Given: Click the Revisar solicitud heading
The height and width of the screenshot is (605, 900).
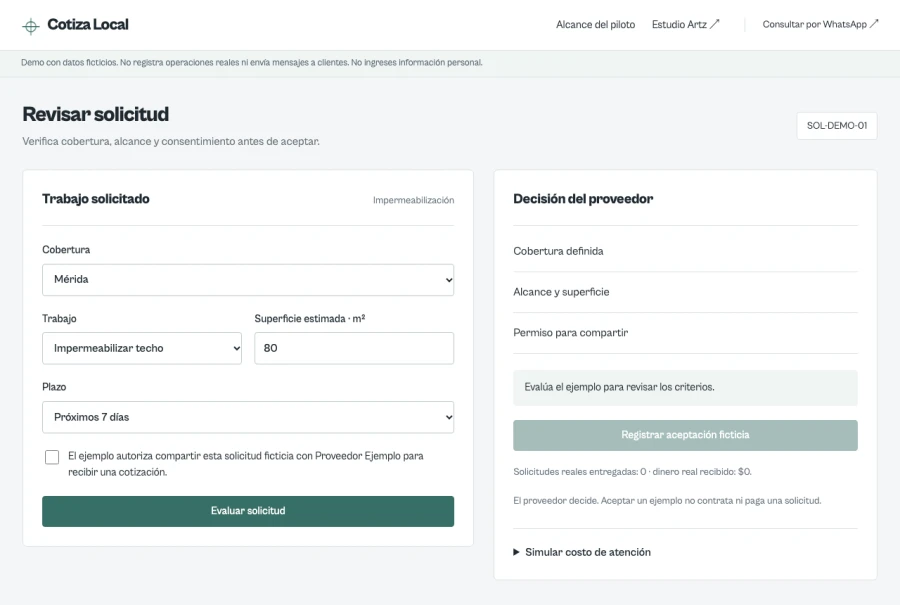Looking at the screenshot, I should coord(96,114).
